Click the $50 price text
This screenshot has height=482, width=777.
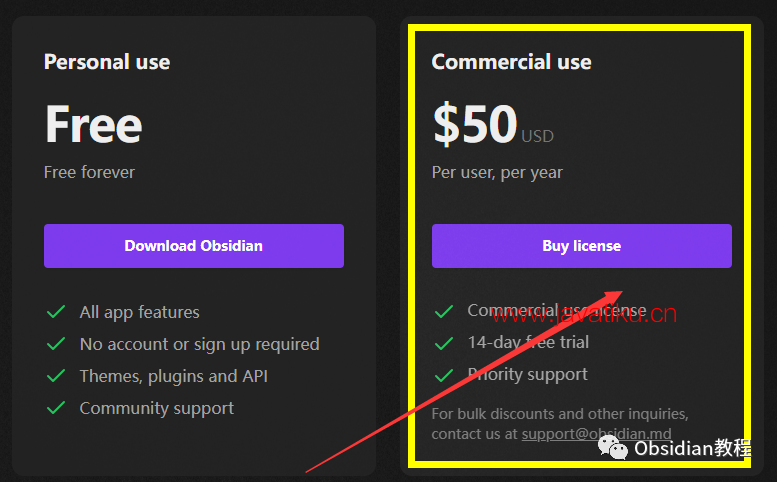click(475, 124)
